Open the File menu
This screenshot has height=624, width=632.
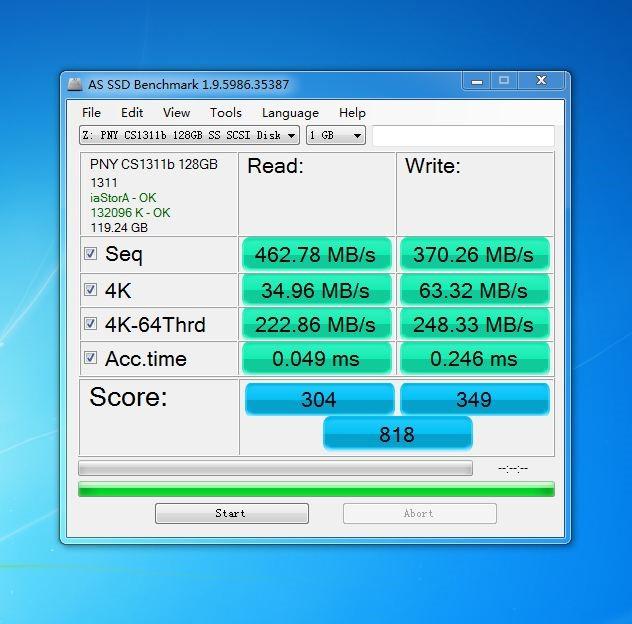[x=91, y=112]
